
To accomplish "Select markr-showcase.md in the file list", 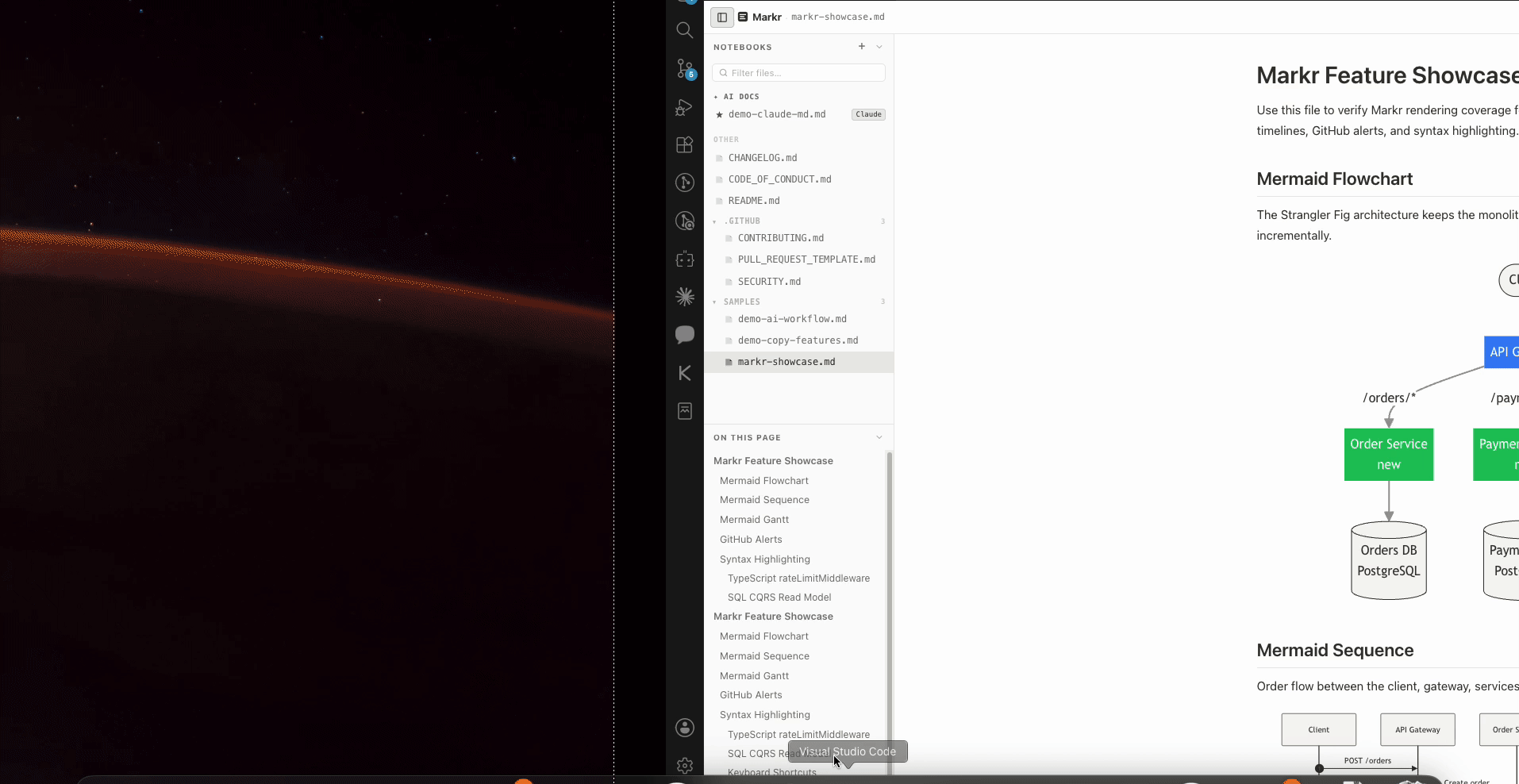I will pyautogui.click(x=798, y=362).
